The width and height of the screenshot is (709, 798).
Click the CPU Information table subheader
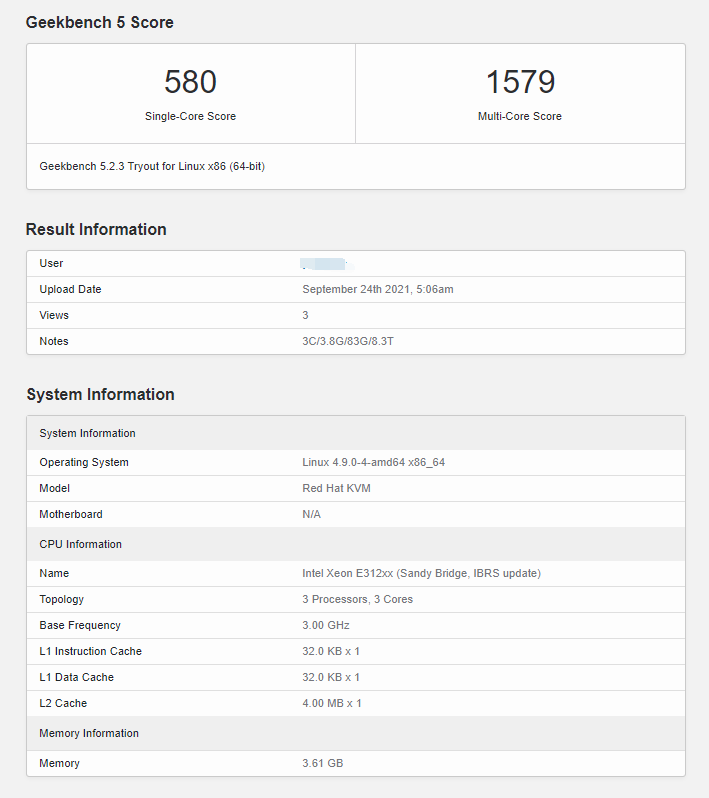pos(80,544)
